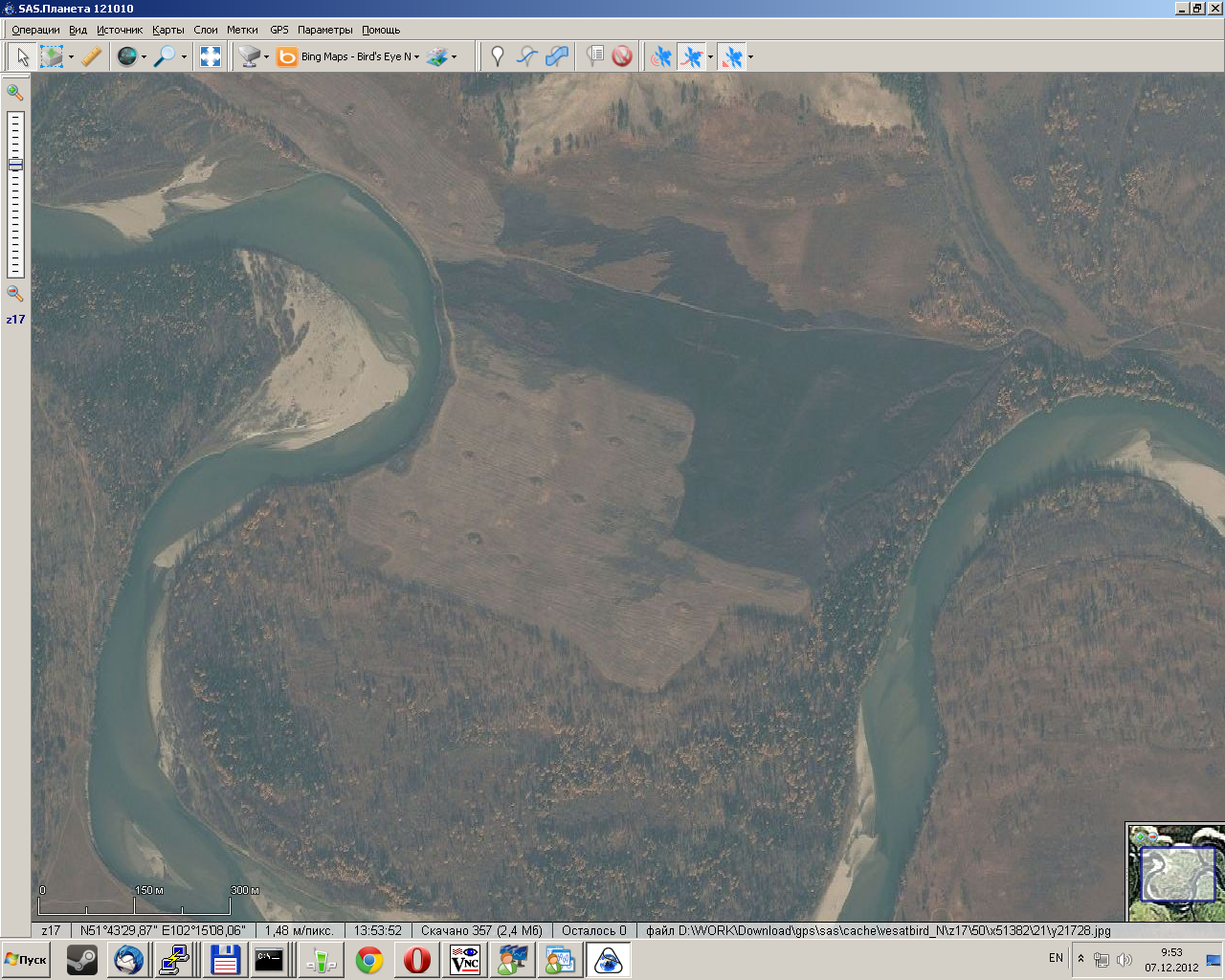Open the placemark manager list icon
This screenshot has width=1225, height=980.
(x=594, y=56)
